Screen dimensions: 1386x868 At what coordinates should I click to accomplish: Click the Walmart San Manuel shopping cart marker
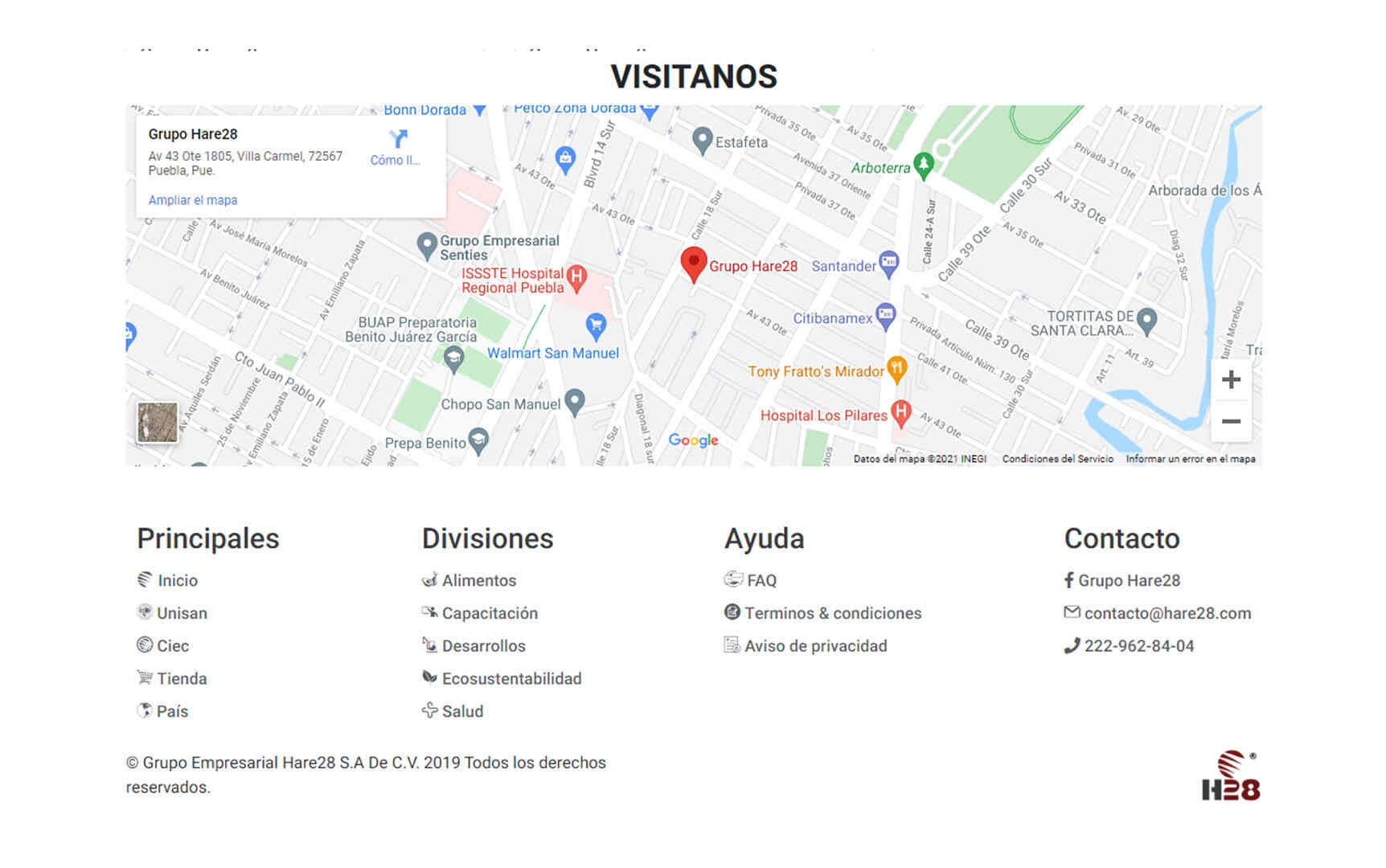pyautogui.click(x=596, y=325)
